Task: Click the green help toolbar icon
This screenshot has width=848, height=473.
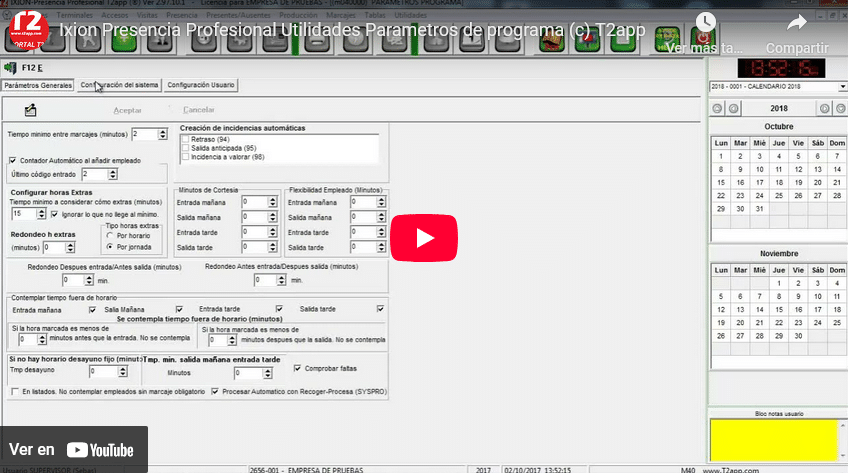Action: [667, 39]
